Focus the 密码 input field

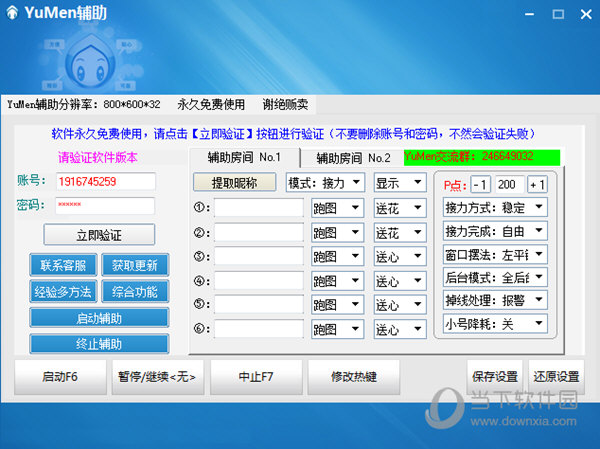click(105, 206)
